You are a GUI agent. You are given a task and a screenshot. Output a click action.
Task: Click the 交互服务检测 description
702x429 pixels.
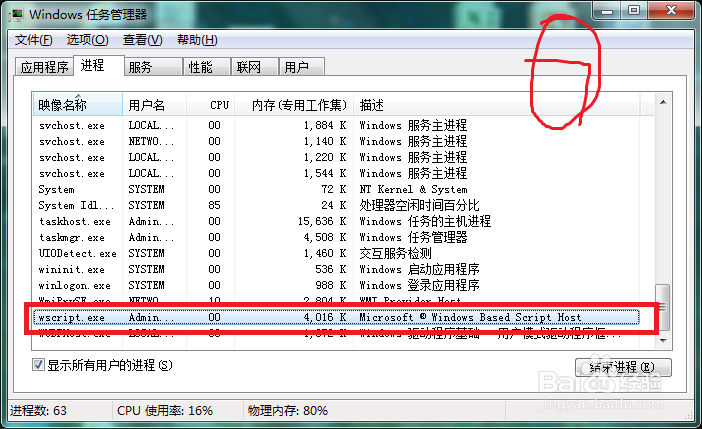point(395,253)
